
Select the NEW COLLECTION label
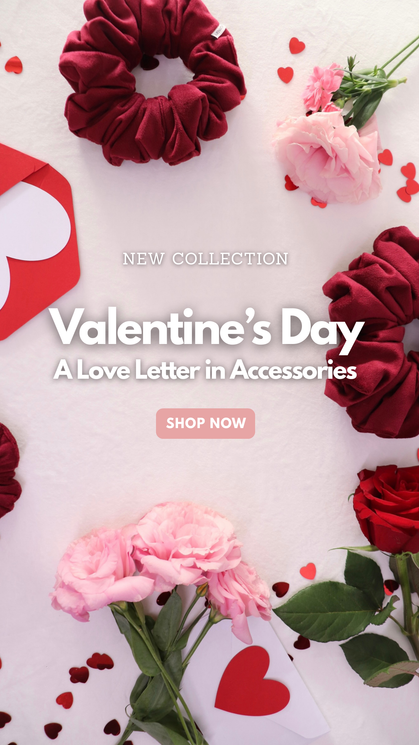tap(205, 259)
